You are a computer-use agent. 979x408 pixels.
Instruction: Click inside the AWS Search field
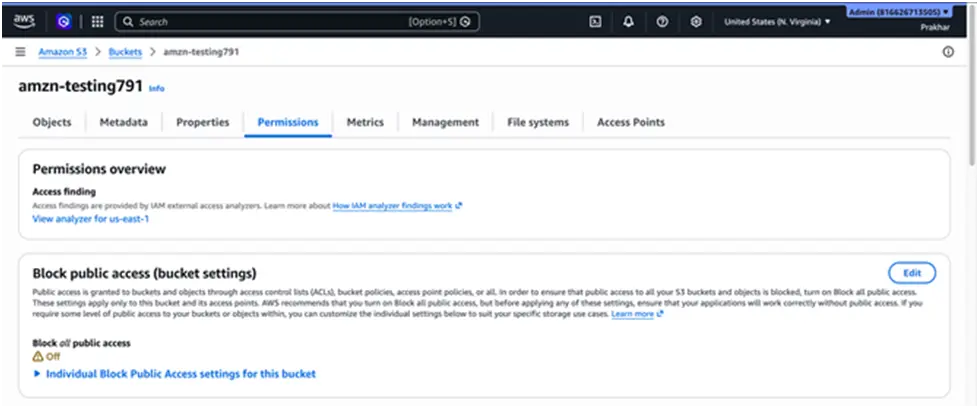coord(297,22)
